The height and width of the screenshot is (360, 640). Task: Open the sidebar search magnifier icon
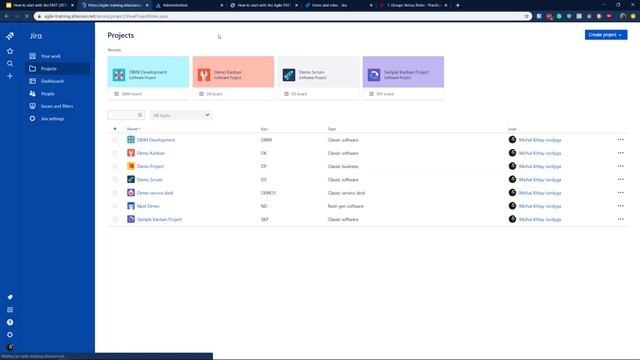[10, 64]
